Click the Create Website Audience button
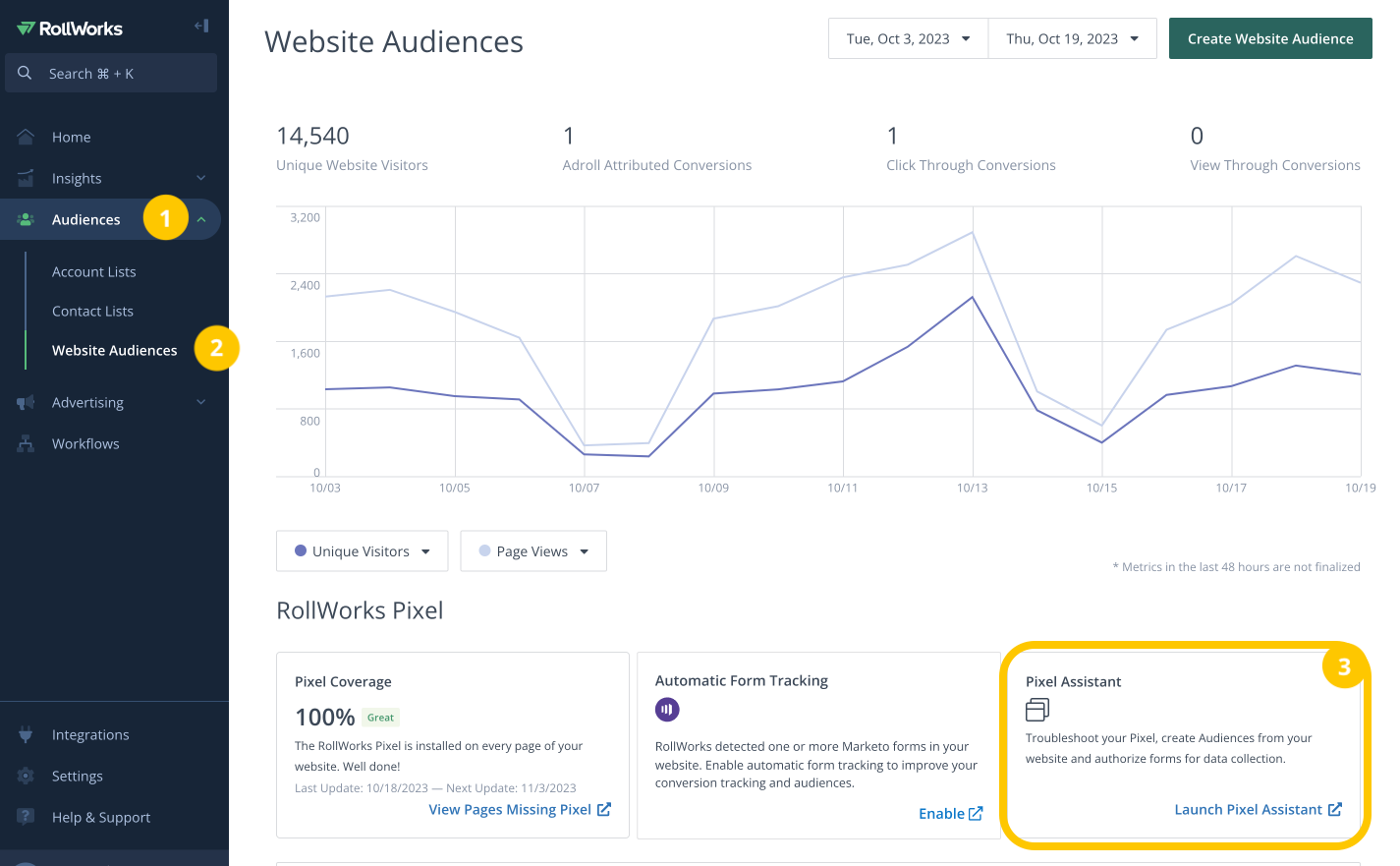Viewport: 1400px width, 866px height. coord(1270,38)
